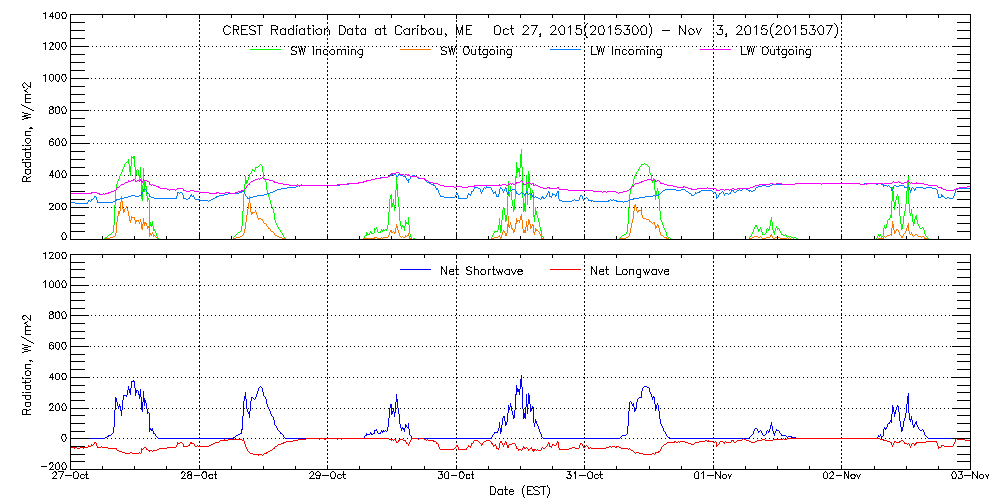This screenshot has height=500, width=1000.
Task: Click the blue line swatch beside Net Shortwave
Action: pos(416,270)
